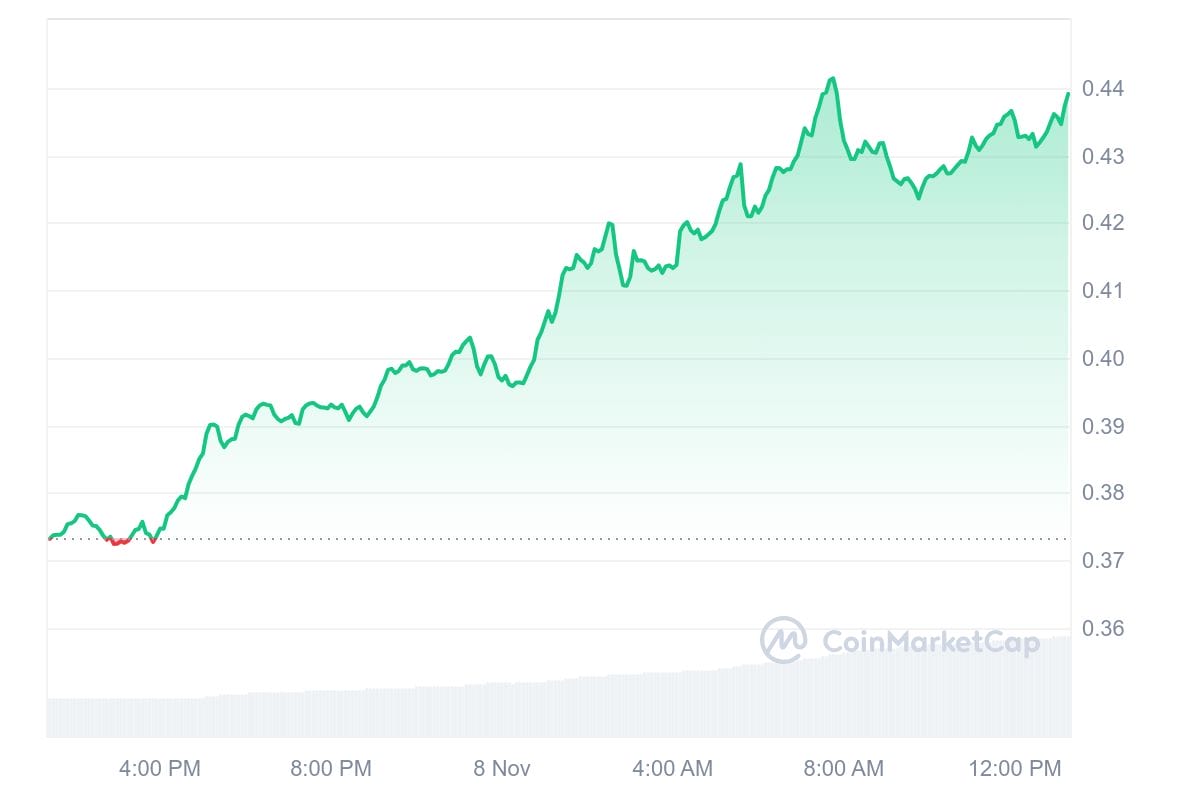Click the 0.39 price axis label
This screenshot has height=800, width=1200.
[1103, 426]
